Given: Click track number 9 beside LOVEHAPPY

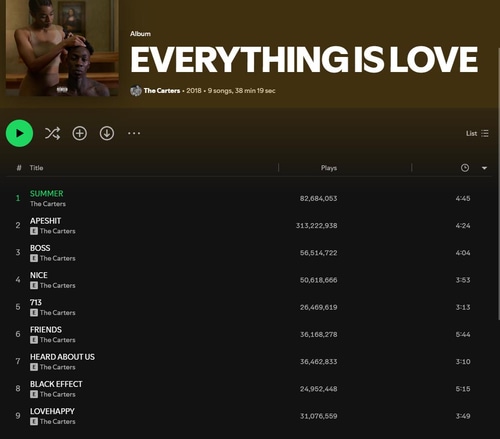Looking at the screenshot, I should pyautogui.click(x=18, y=416).
